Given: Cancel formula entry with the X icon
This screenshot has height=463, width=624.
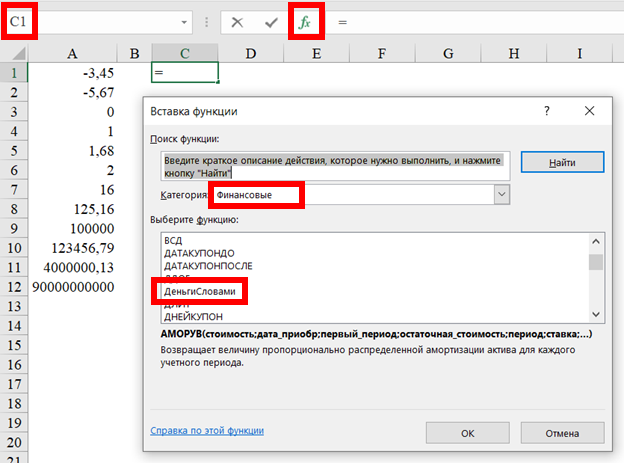Looking at the screenshot, I should 237,22.
